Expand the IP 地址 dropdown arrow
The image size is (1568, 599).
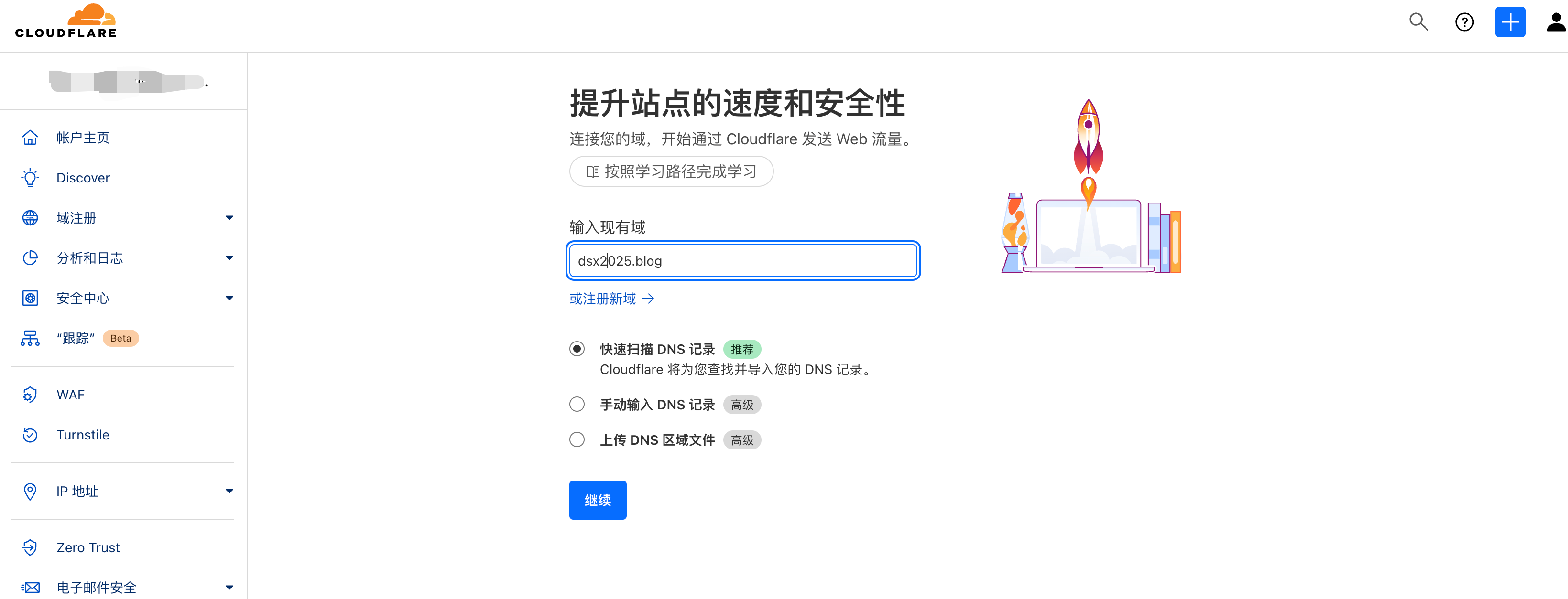229,491
